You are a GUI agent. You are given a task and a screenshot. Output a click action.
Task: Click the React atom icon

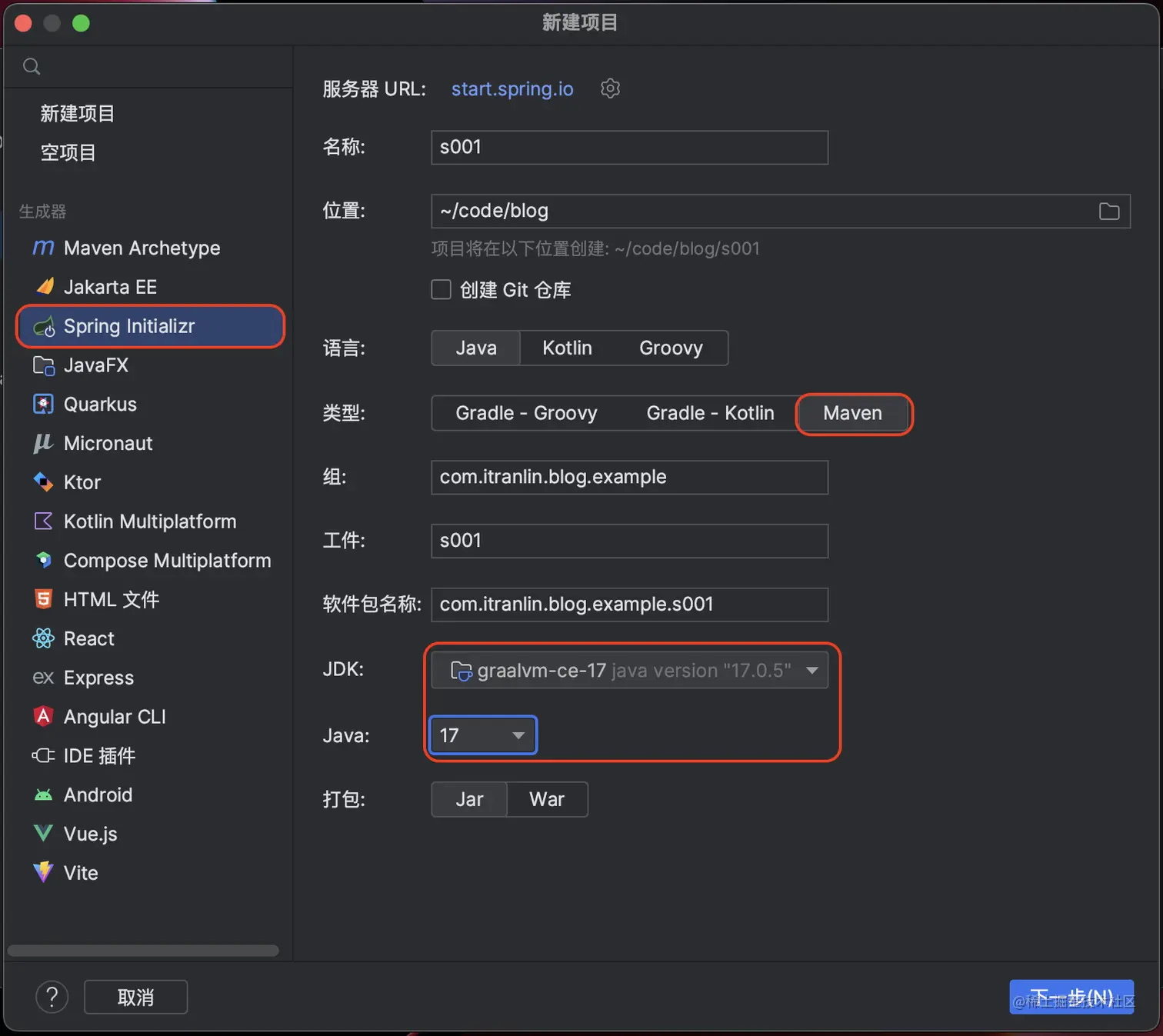44,638
